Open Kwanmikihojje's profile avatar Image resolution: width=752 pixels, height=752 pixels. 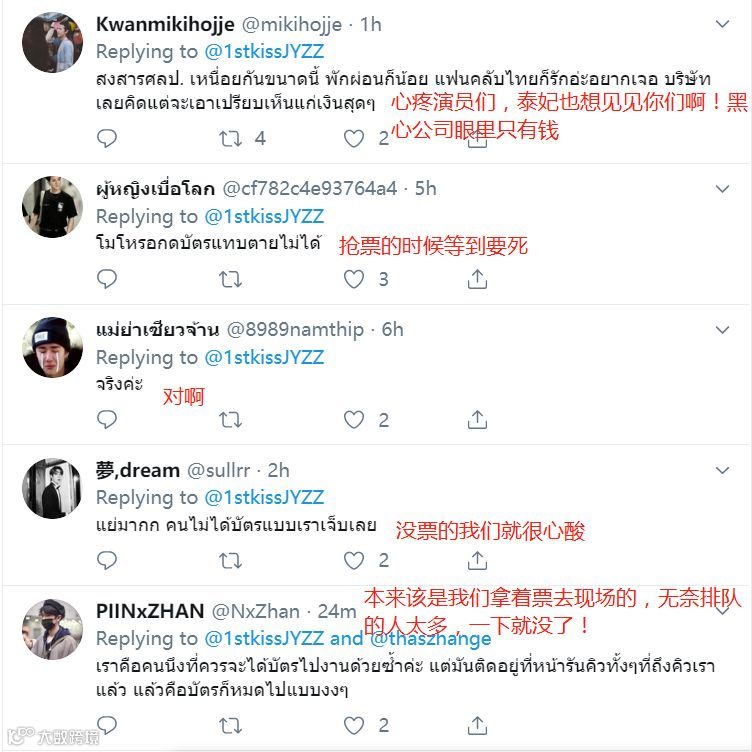tap(52, 42)
